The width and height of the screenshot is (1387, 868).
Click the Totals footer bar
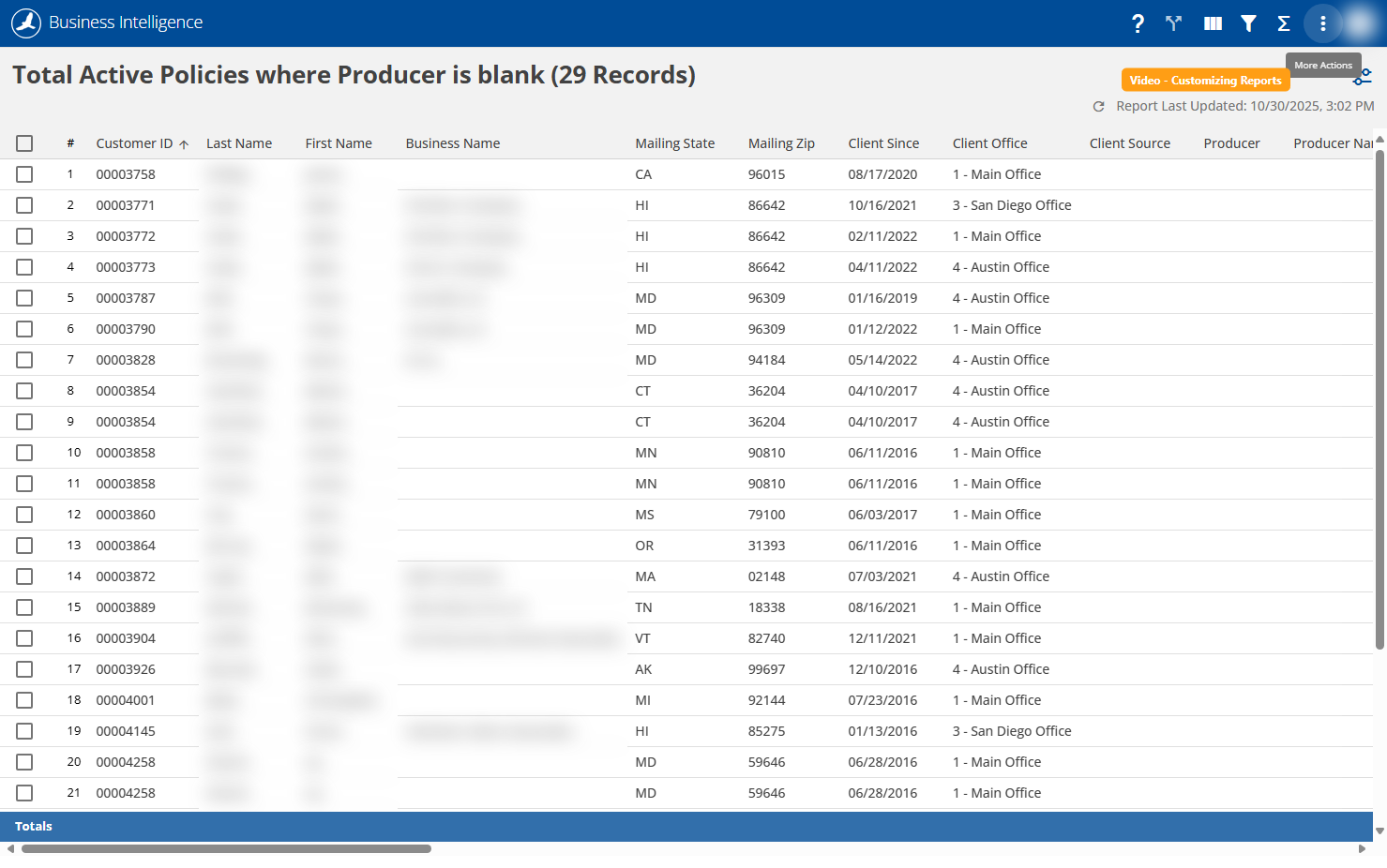pos(686,827)
